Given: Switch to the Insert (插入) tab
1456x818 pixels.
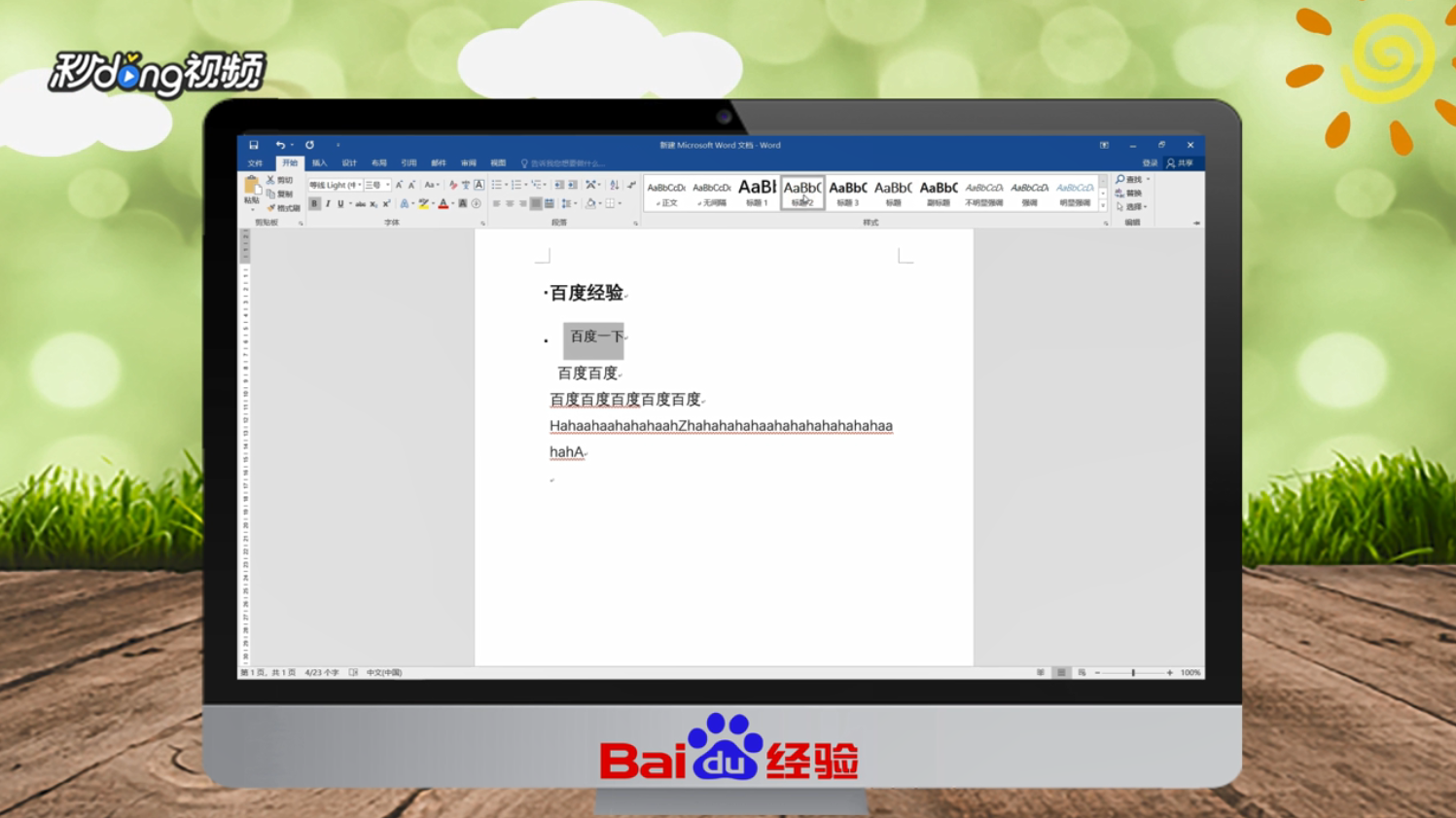Looking at the screenshot, I should [x=319, y=163].
